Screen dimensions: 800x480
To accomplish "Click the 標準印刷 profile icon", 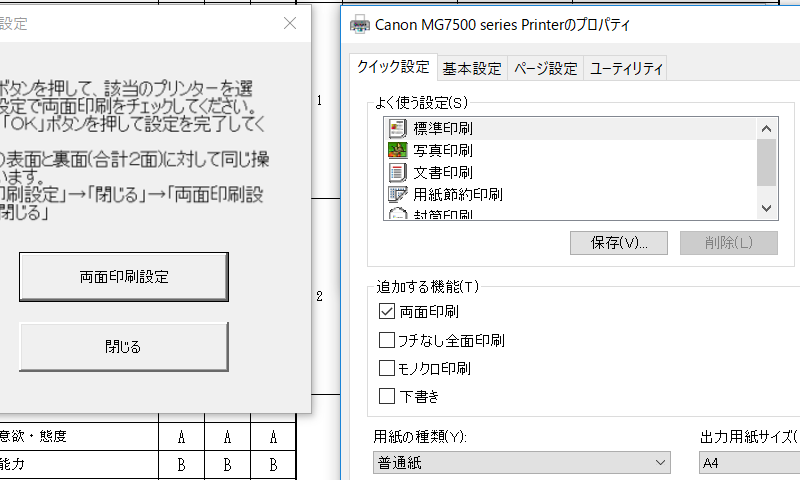I will click(397, 129).
